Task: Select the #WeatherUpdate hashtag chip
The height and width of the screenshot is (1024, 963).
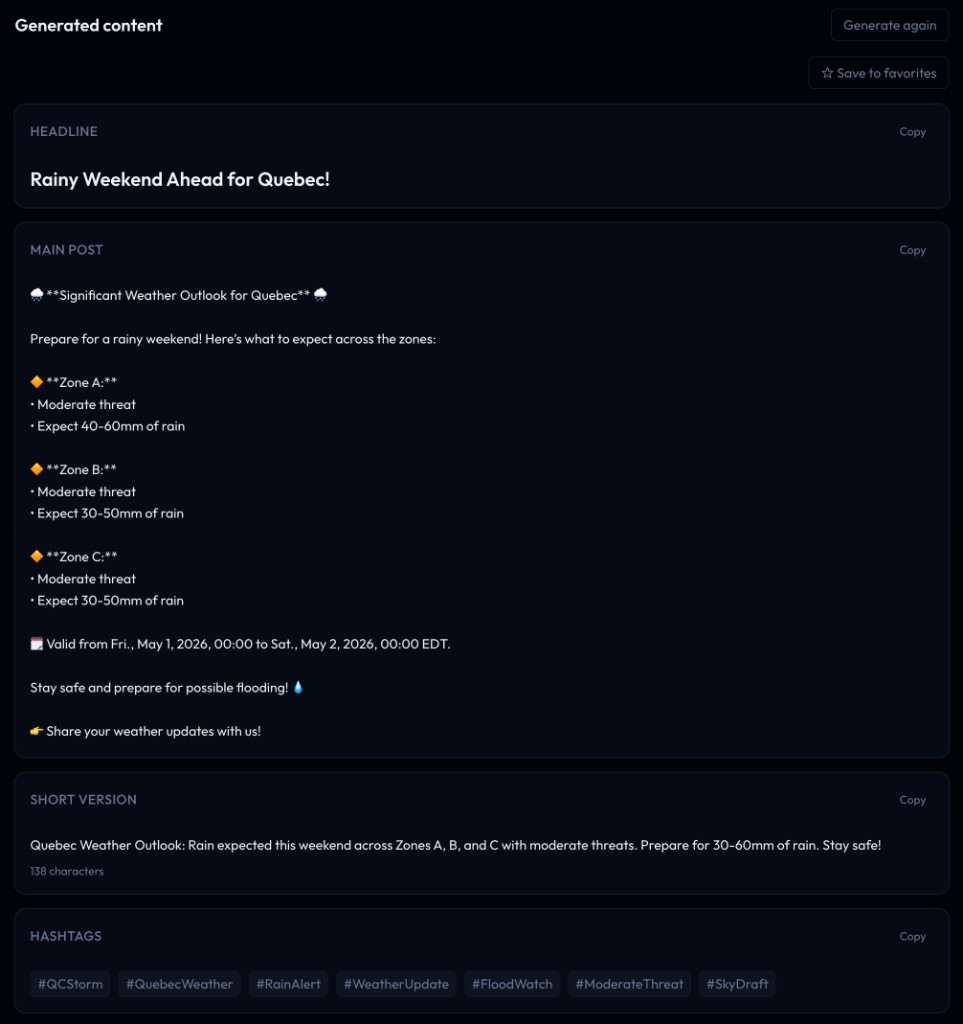Action: (x=395, y=984)
